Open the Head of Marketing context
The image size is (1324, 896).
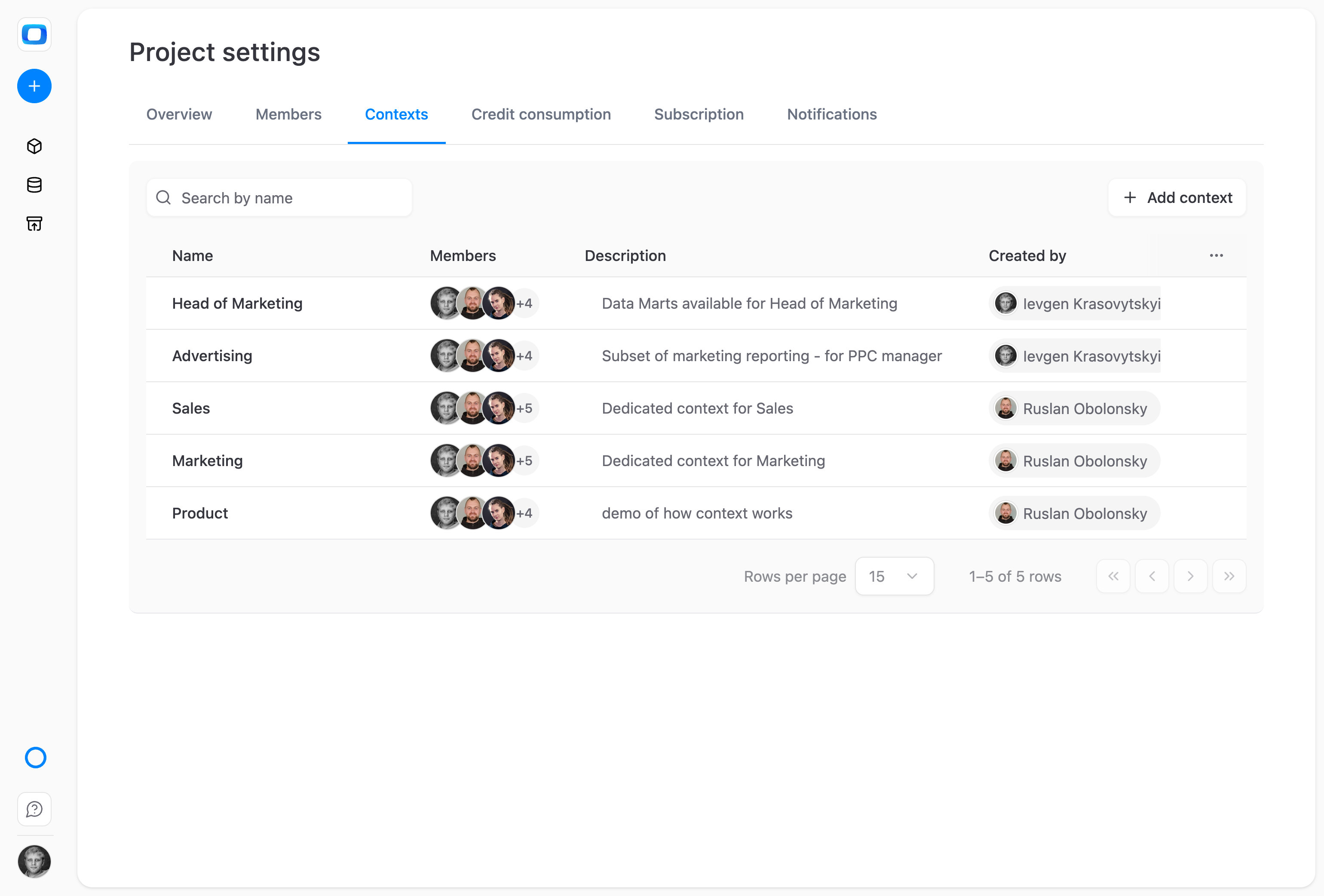point(696,303)
